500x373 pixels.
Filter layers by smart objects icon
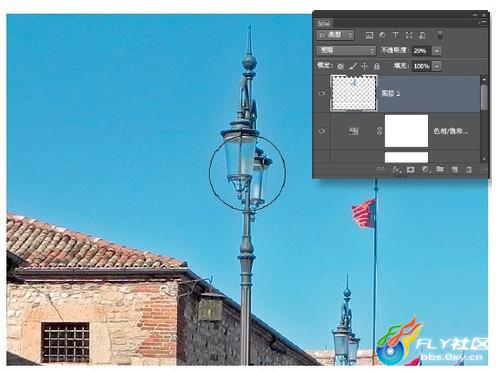pyautogui.click(x=422, y=35)
